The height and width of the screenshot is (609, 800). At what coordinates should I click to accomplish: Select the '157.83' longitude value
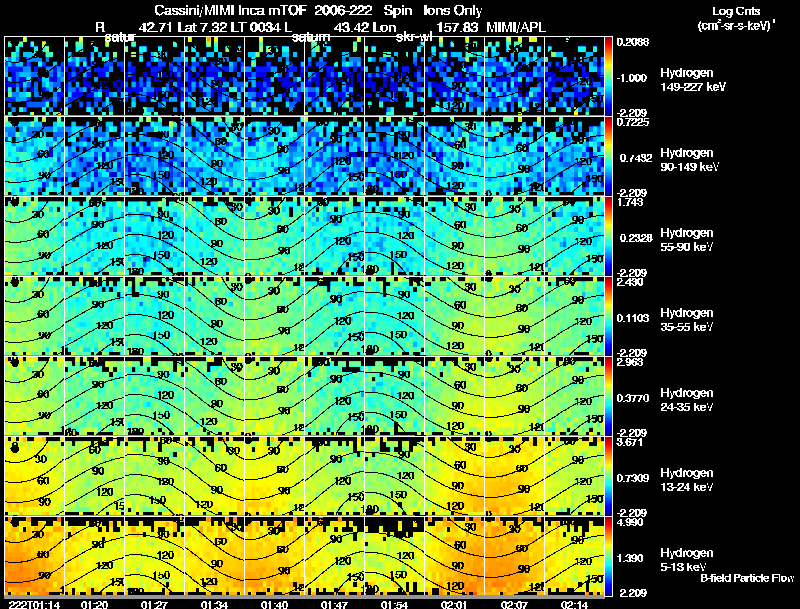tap(457, 27)
